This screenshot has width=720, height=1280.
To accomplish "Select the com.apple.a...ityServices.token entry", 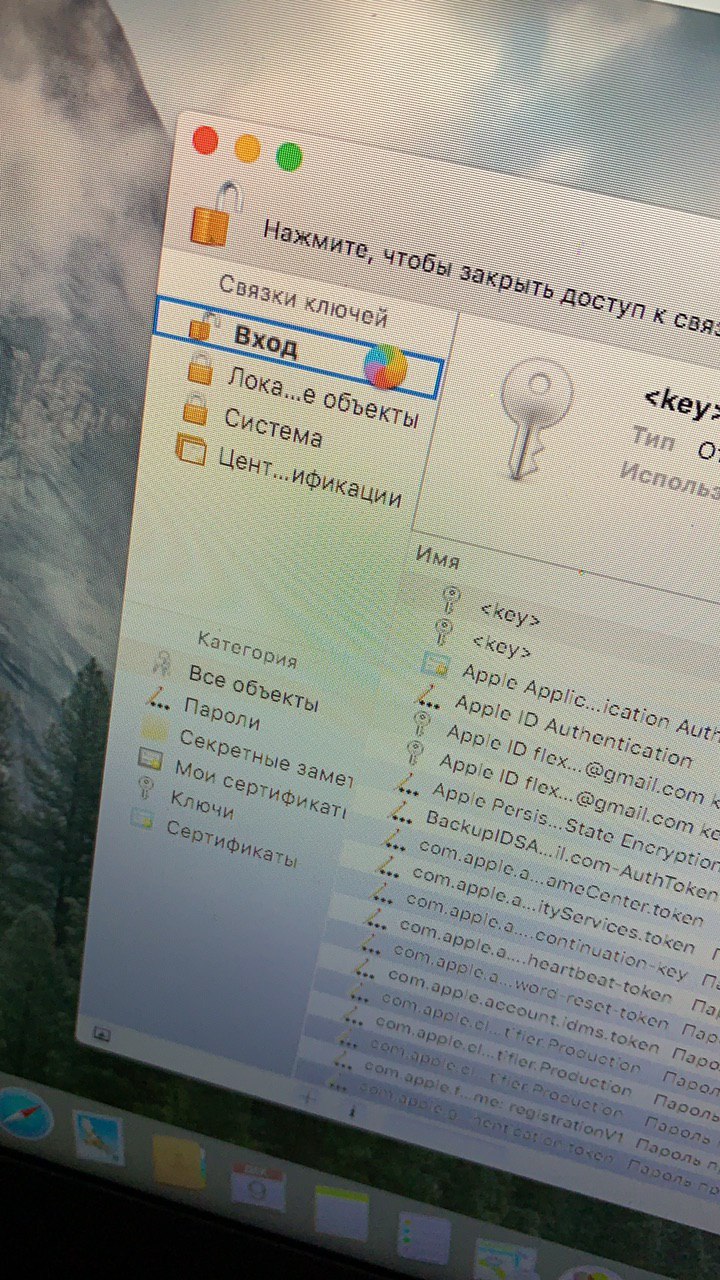I will pyautogui.click(x=552, y=910).
